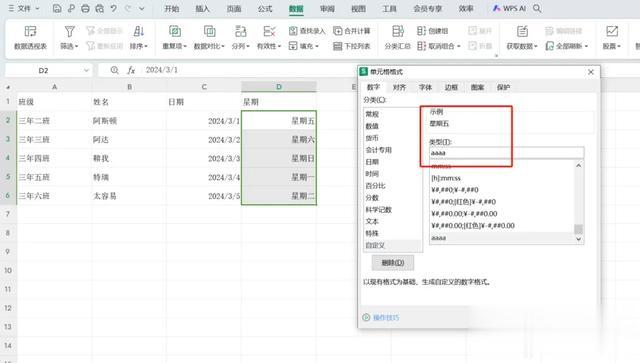Select 常规 in the category list

coord(393,114)
